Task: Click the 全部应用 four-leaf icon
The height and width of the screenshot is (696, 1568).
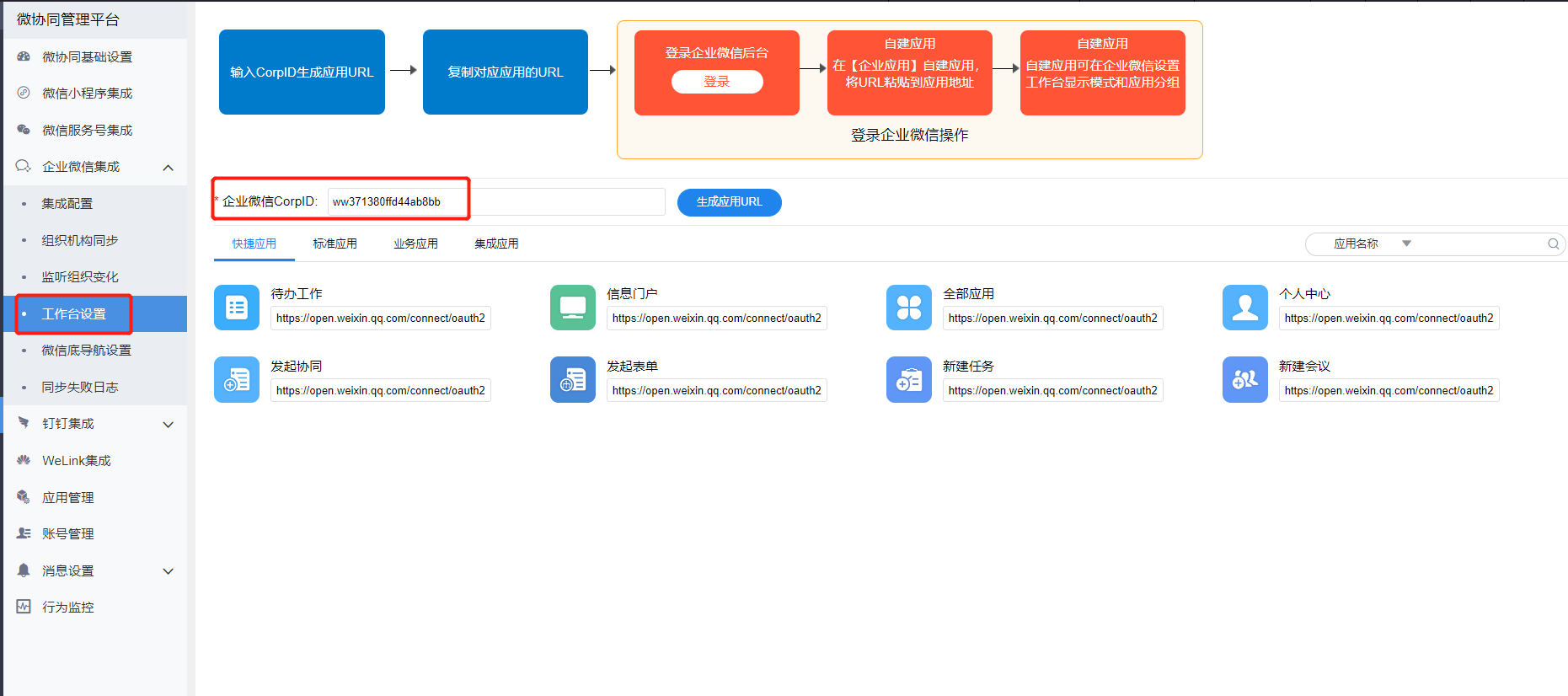Action: [909, 308]
